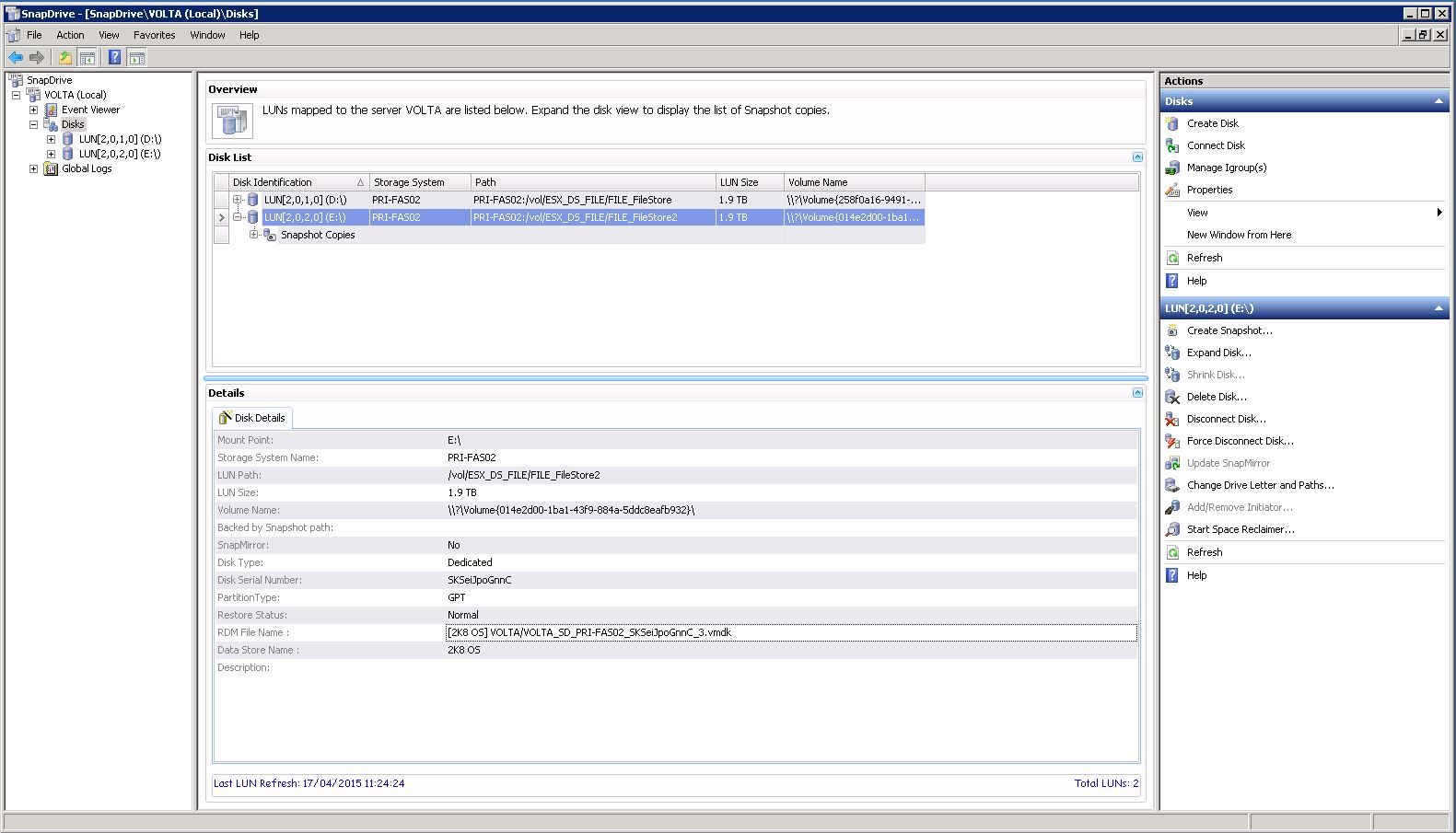
Task: Click the Manage Igroup(s) icon
Action: (1171, 168)
